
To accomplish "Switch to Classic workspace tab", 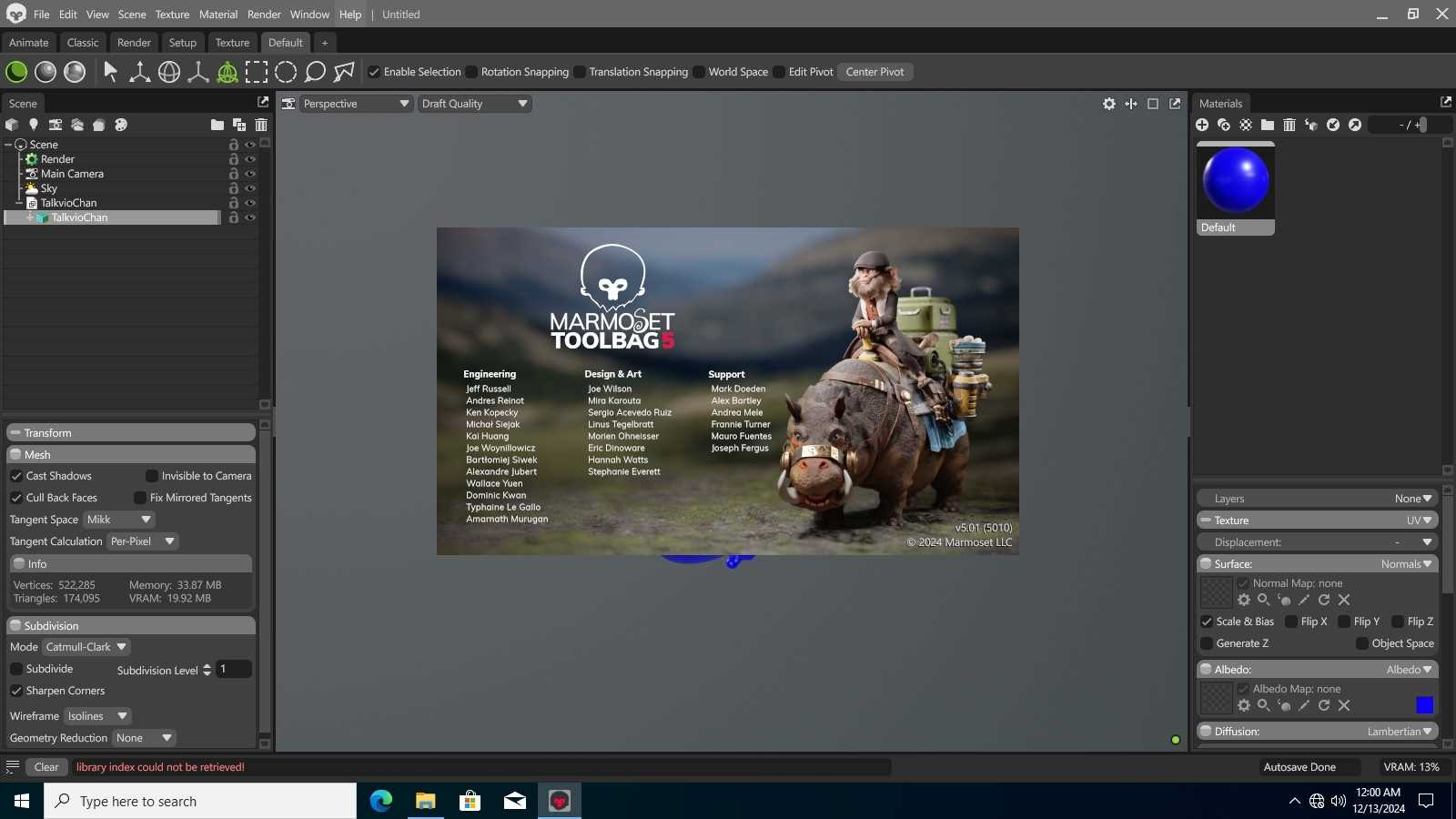I will (x=83, y=43).
